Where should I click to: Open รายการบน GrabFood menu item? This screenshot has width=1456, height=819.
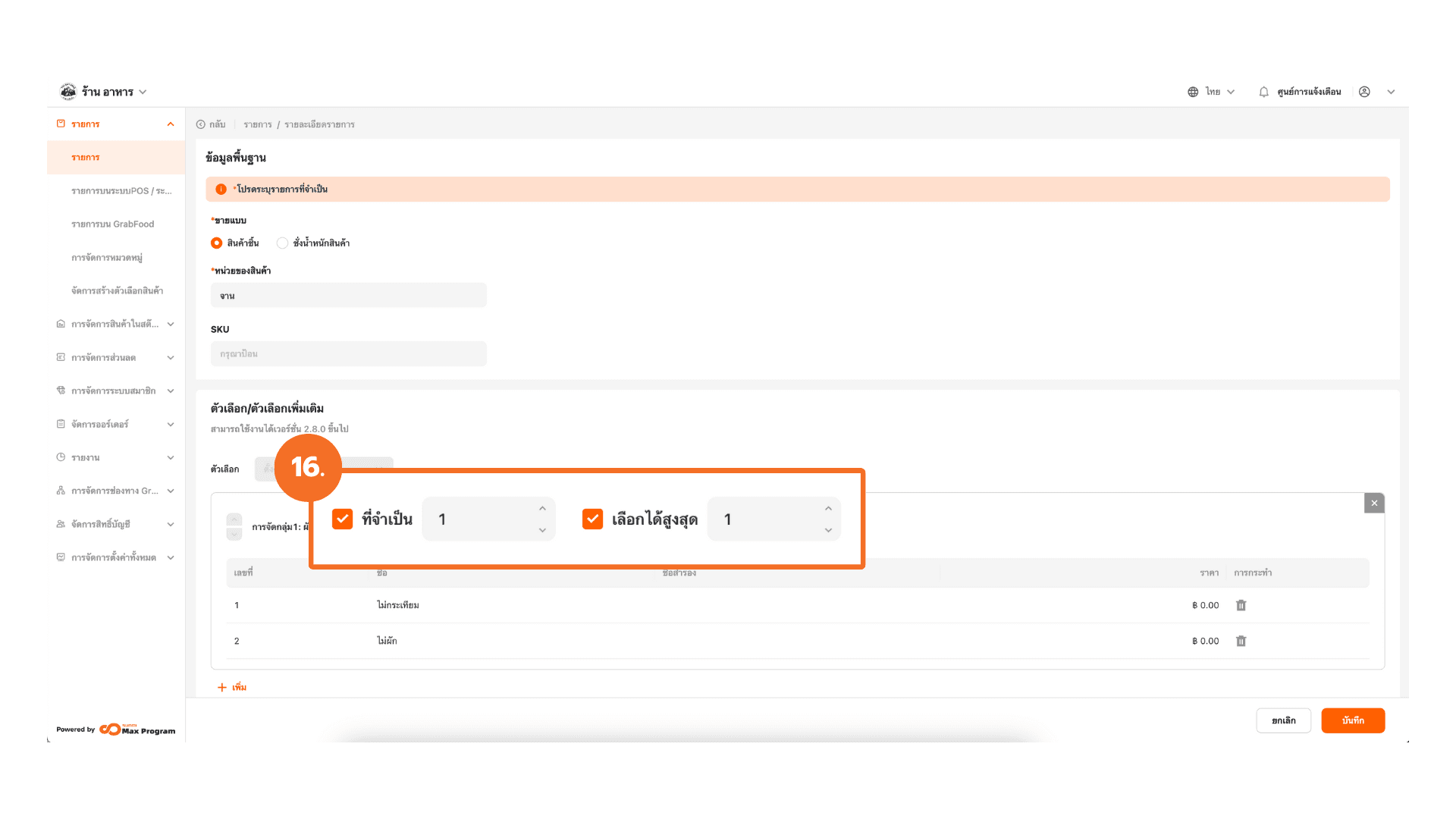(x=112, y=224)
